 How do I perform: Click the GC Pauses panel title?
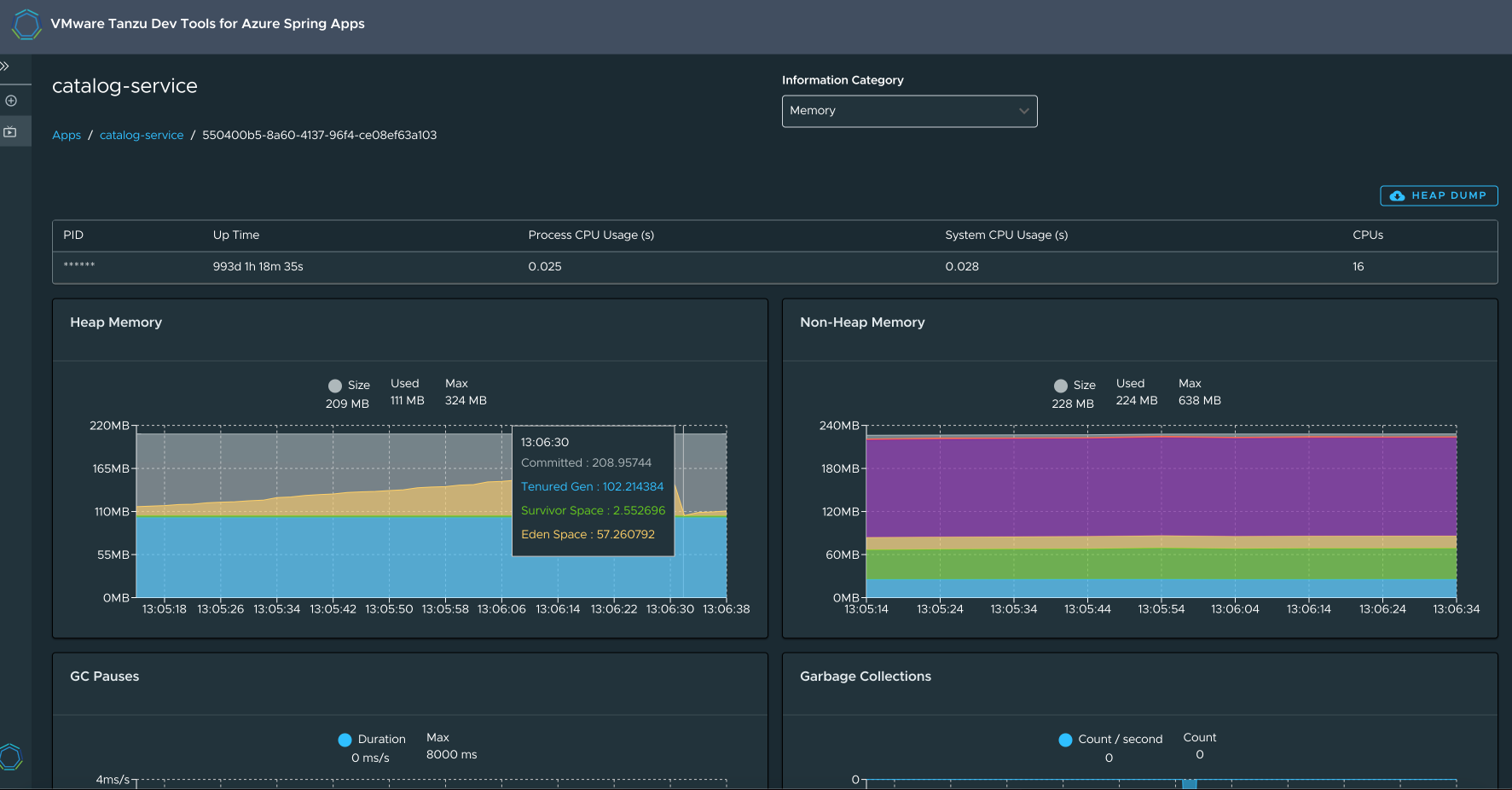tap(104, 676)
